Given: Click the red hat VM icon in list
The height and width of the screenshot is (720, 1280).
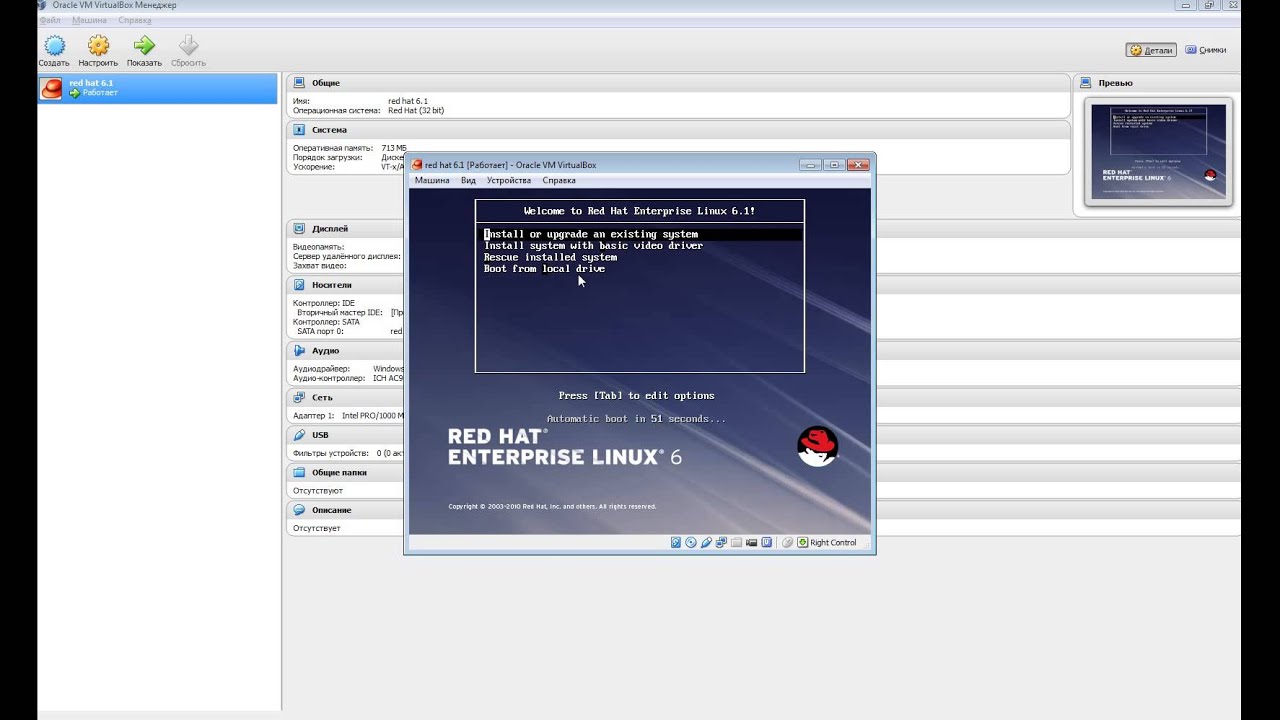Looking at the screenshot, I should coord(51,88).
